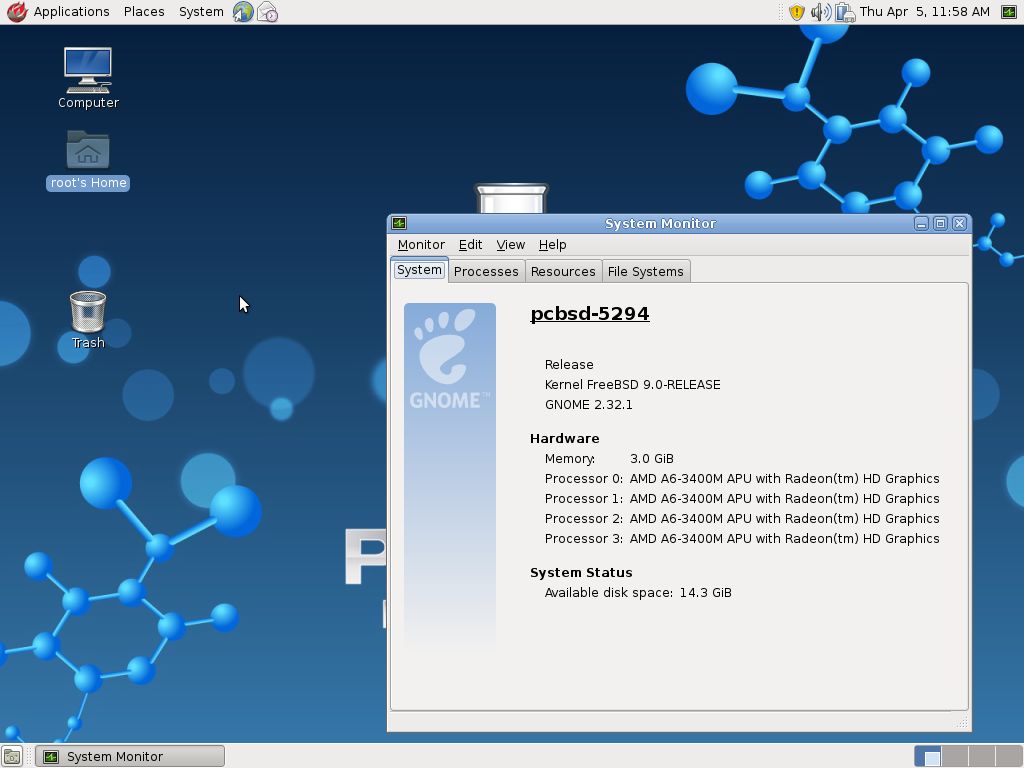The height and width of the screenshot is (768, 1024).
Task: Click the yellow security shield tray icon
Action: click(x=797, y=12)
